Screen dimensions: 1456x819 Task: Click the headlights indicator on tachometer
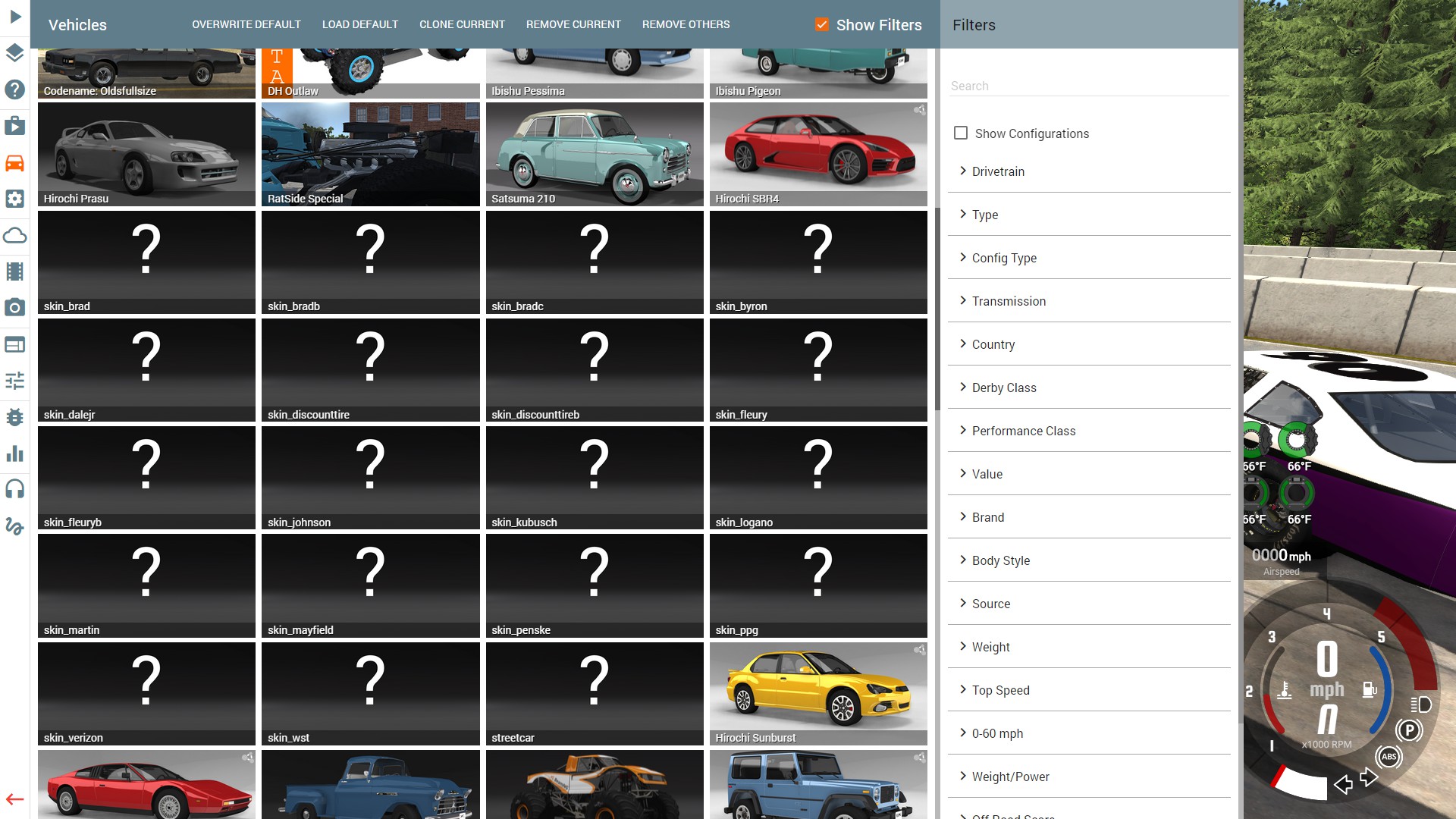pos(1421,704)
